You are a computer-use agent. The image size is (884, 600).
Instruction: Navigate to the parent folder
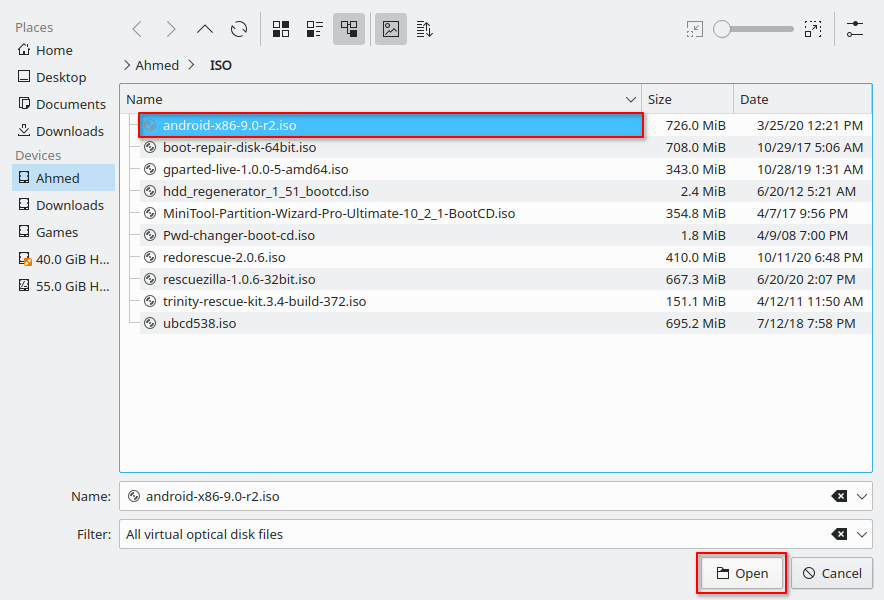click(x=205, y=29)
